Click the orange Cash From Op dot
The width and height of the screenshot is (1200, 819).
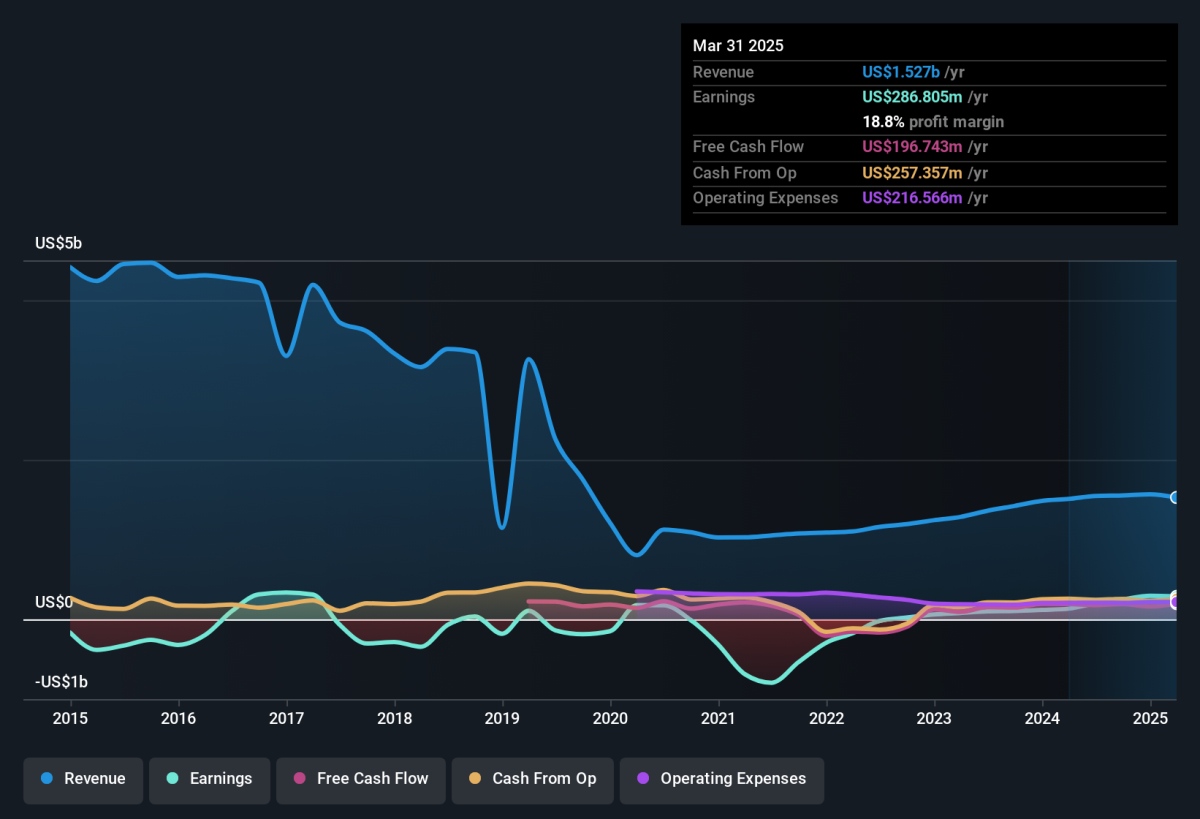coord(475,779)
